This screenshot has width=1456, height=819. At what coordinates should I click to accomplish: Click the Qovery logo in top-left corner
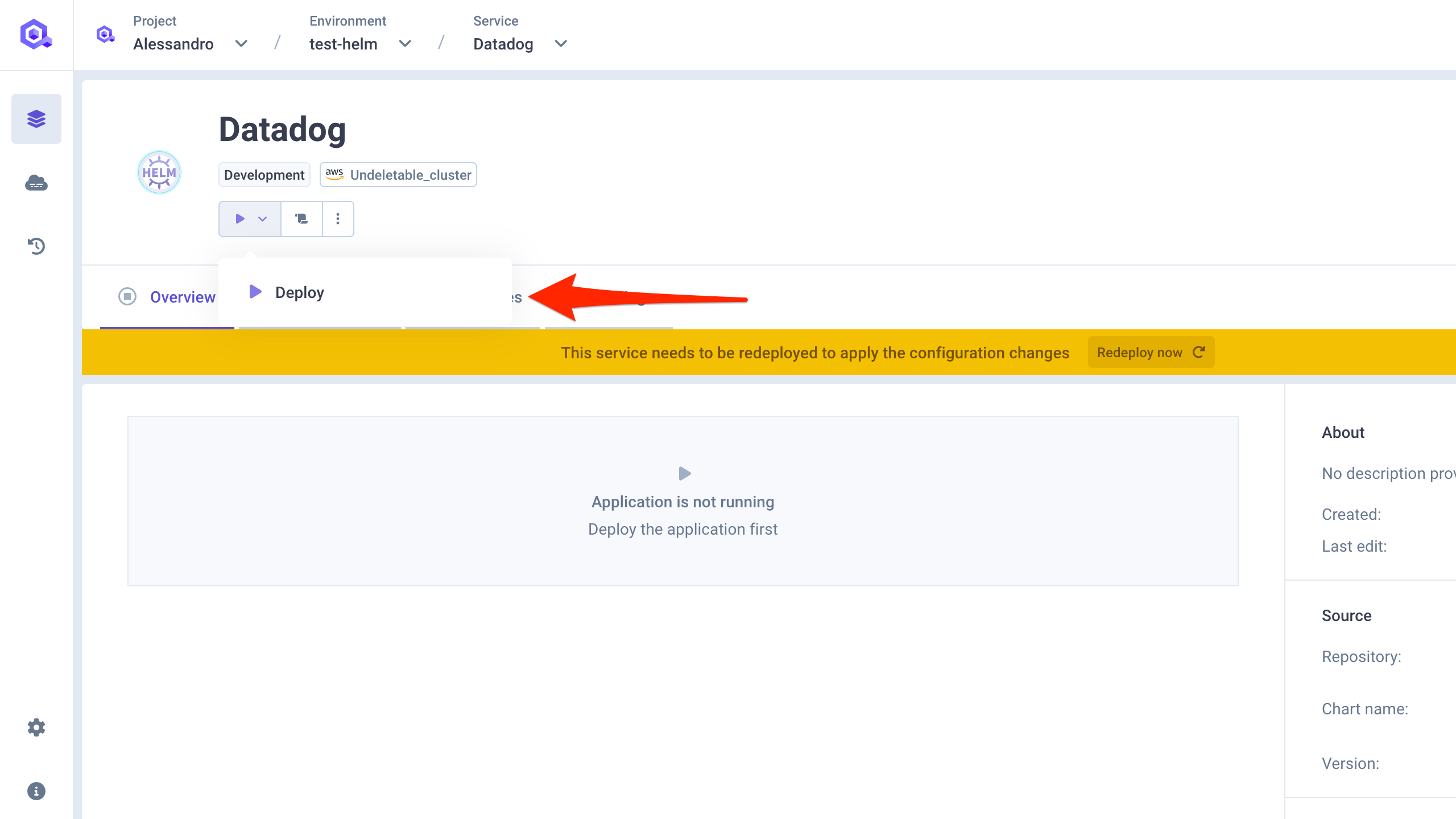[36, 35]
